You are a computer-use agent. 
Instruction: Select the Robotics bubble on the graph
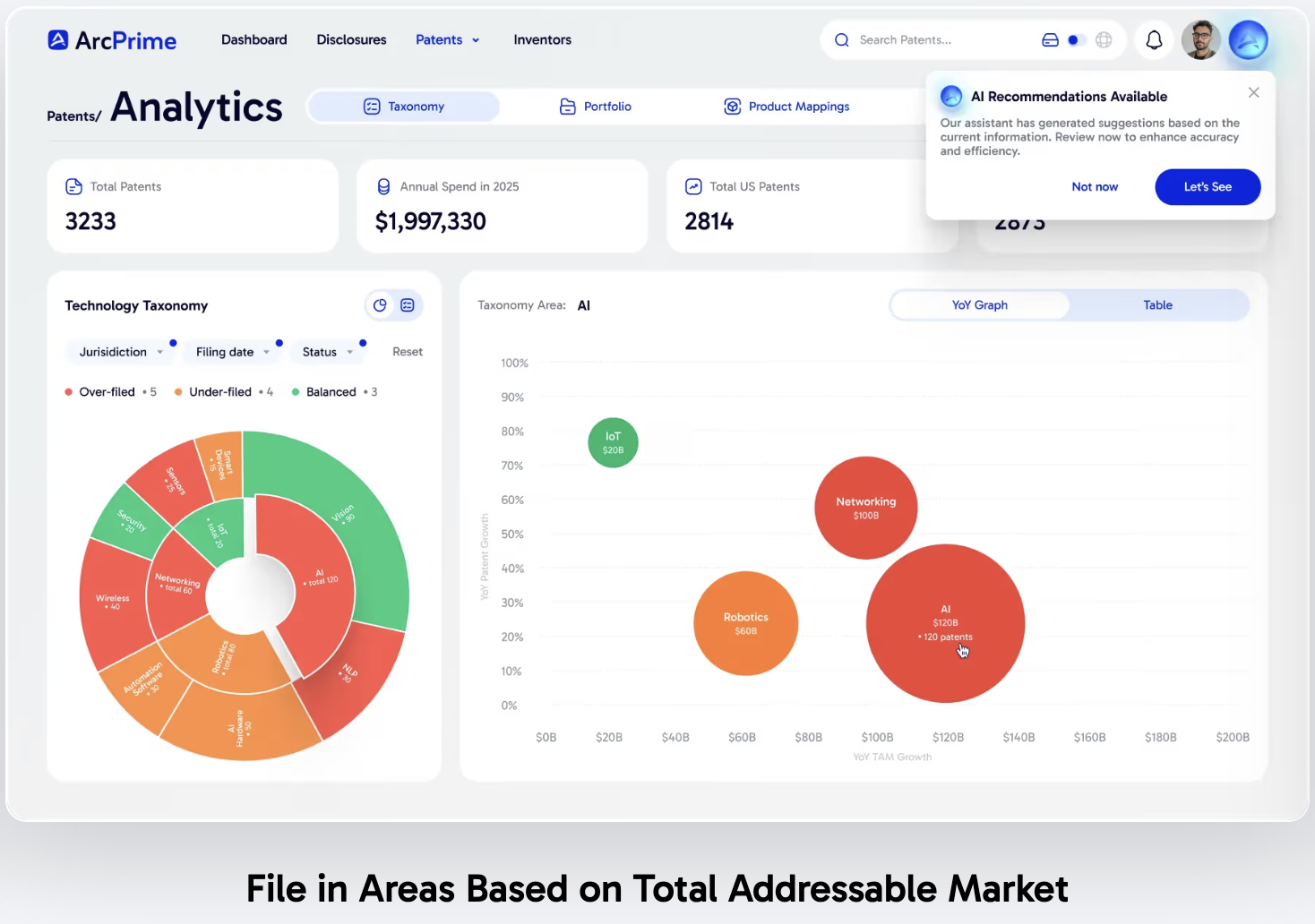pyautogui.click(x=745, y=623)
